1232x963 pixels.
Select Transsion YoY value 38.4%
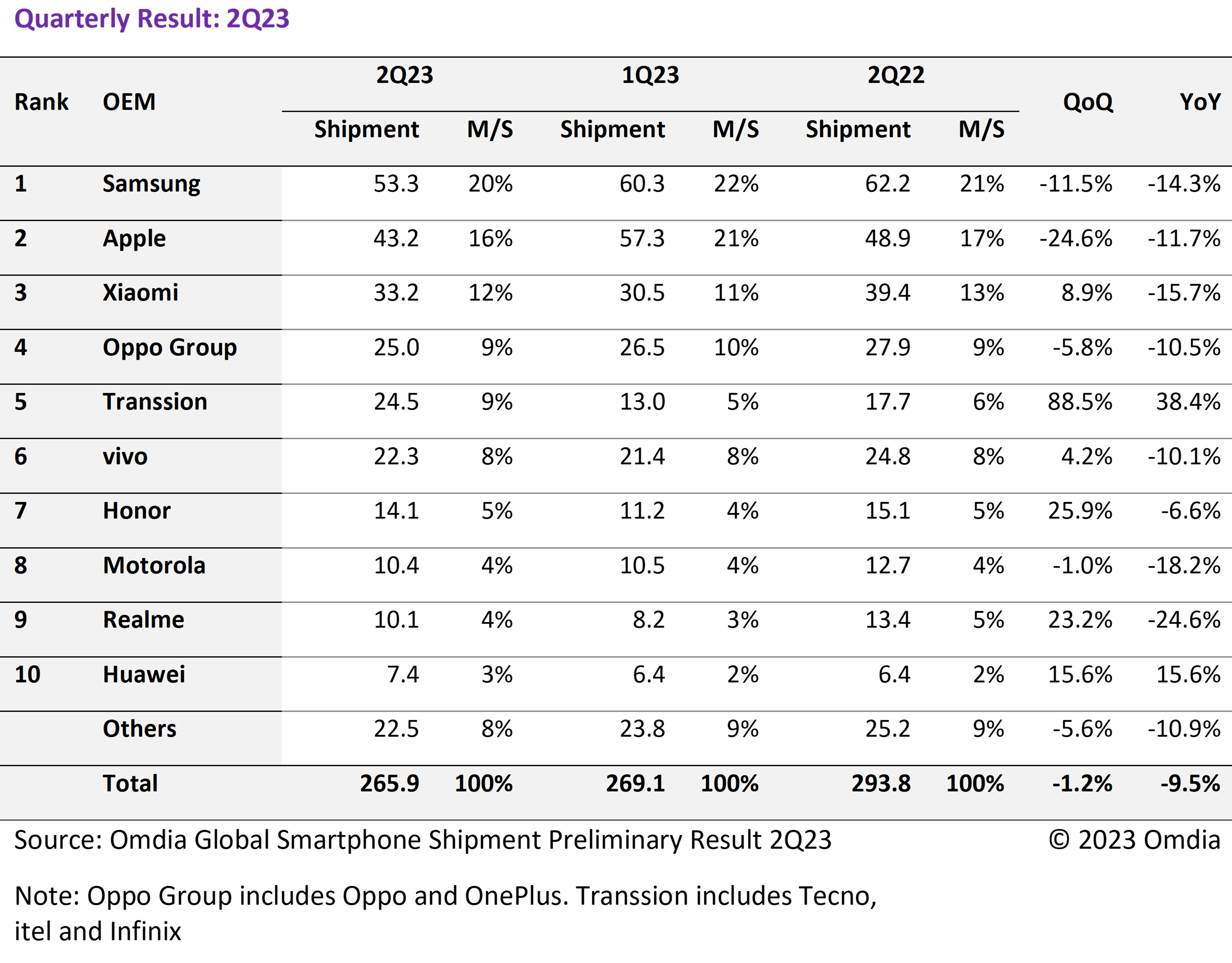pyautogui.click(x=1188, y=402)
